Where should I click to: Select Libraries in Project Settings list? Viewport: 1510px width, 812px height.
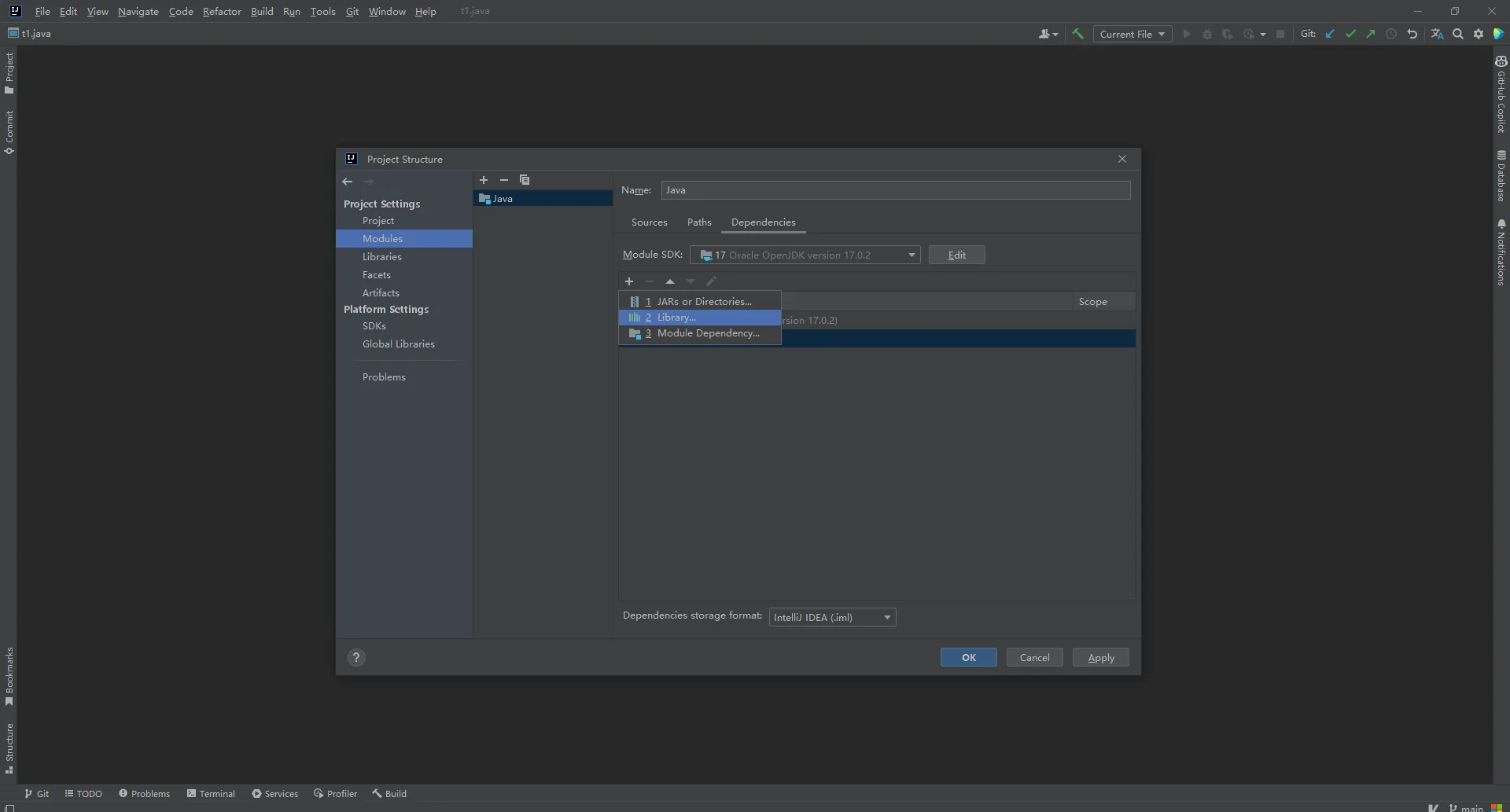click(x=382, y=257)
